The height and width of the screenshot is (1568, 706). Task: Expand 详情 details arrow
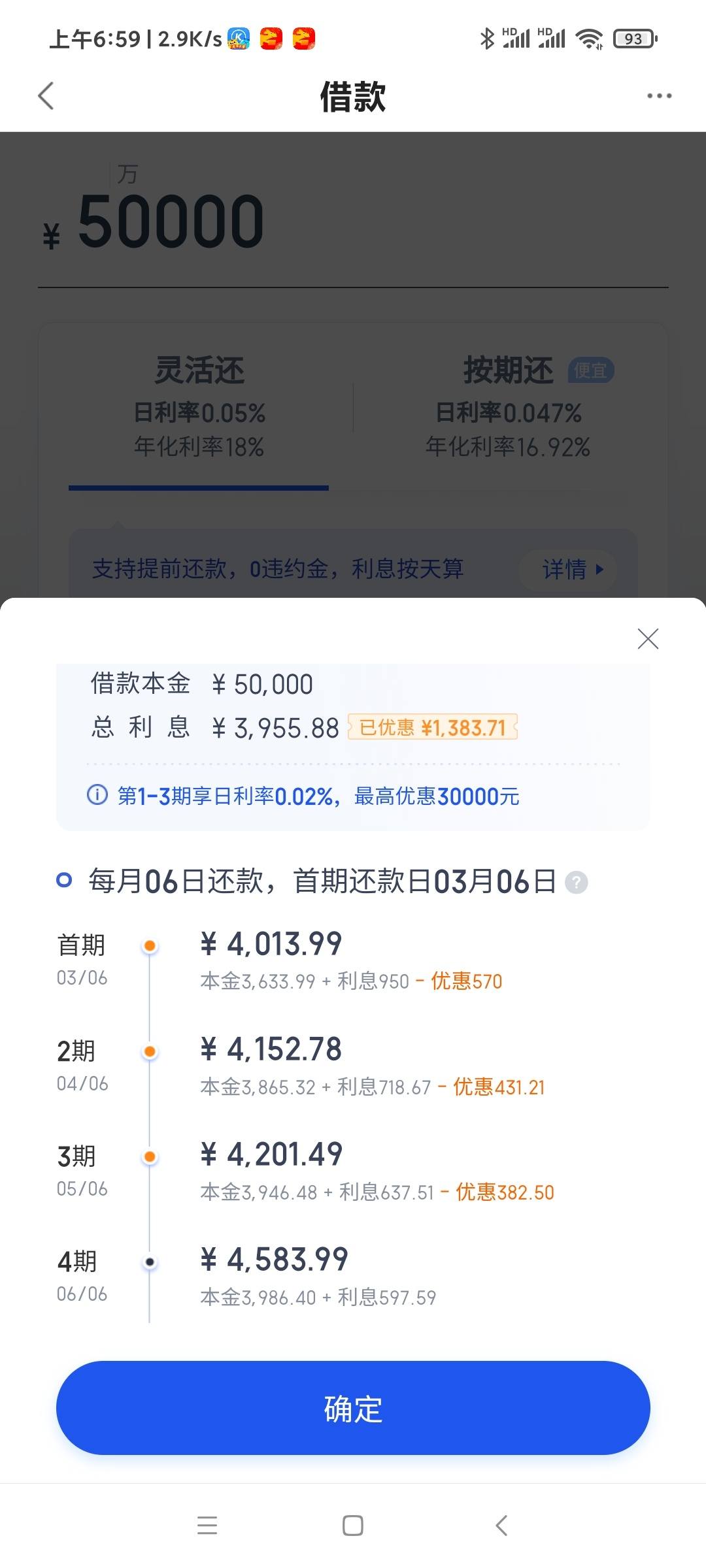pos(573,569)
